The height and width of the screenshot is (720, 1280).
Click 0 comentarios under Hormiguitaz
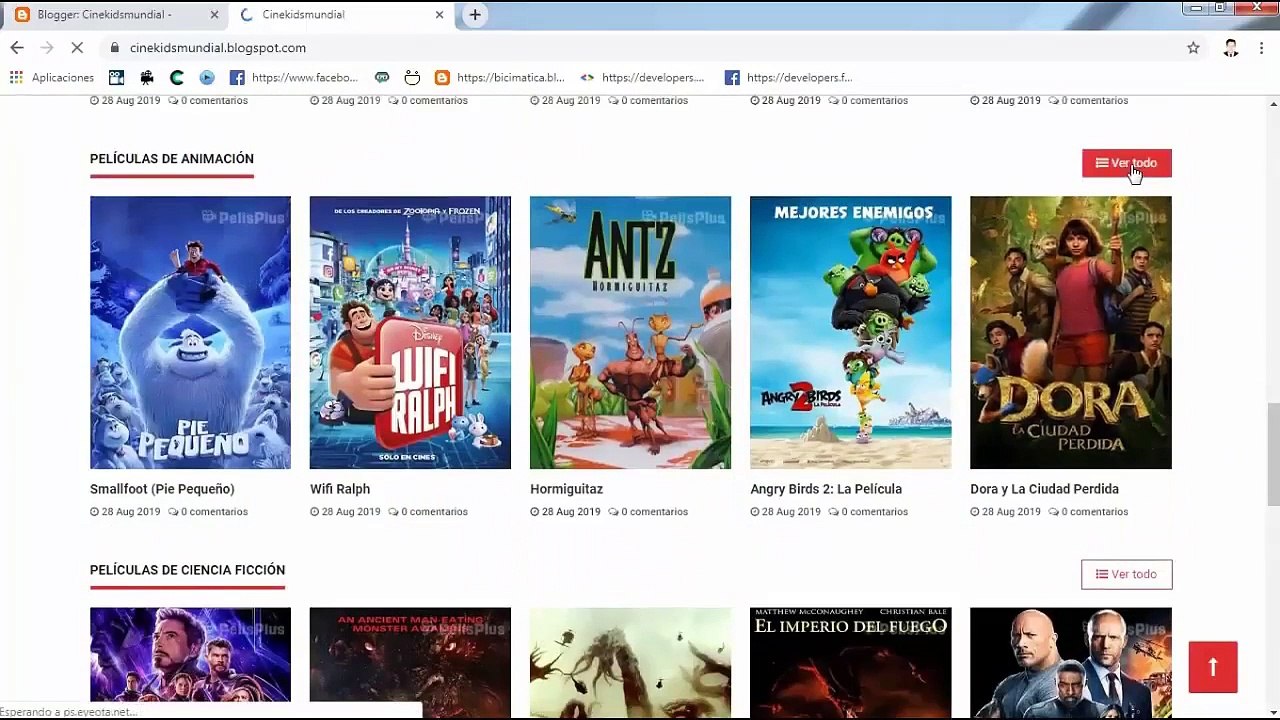click(648, 511)
